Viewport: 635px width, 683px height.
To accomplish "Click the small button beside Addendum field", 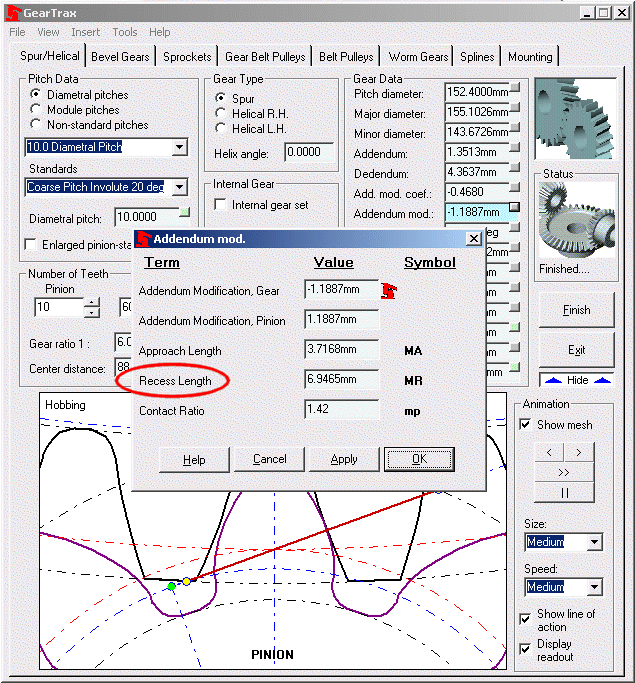I will 515,148.
